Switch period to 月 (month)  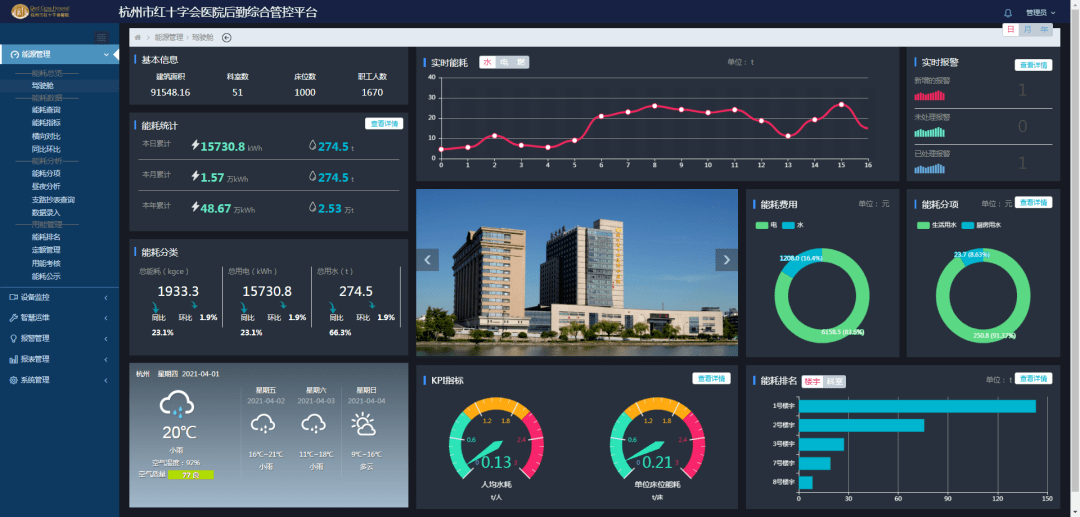point(1028,30)
